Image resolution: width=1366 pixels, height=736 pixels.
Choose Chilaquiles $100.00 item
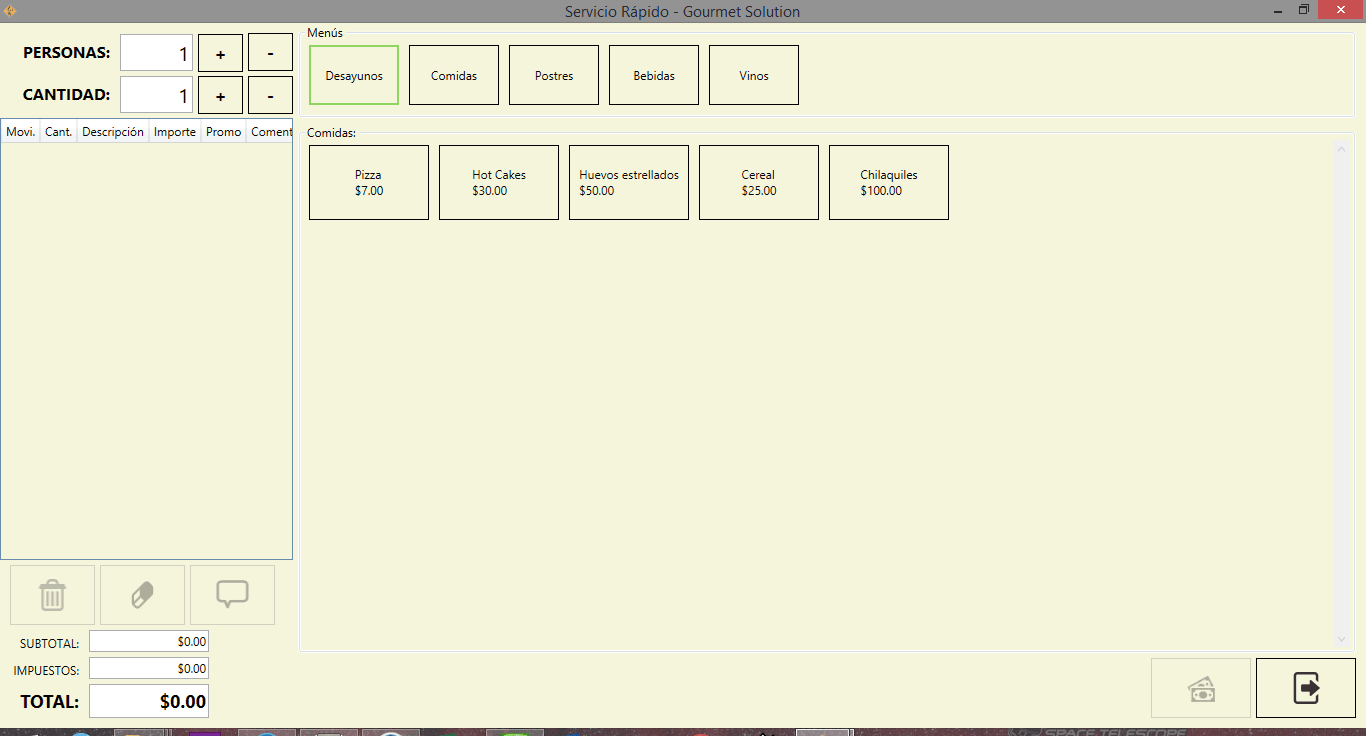(889, 182)
